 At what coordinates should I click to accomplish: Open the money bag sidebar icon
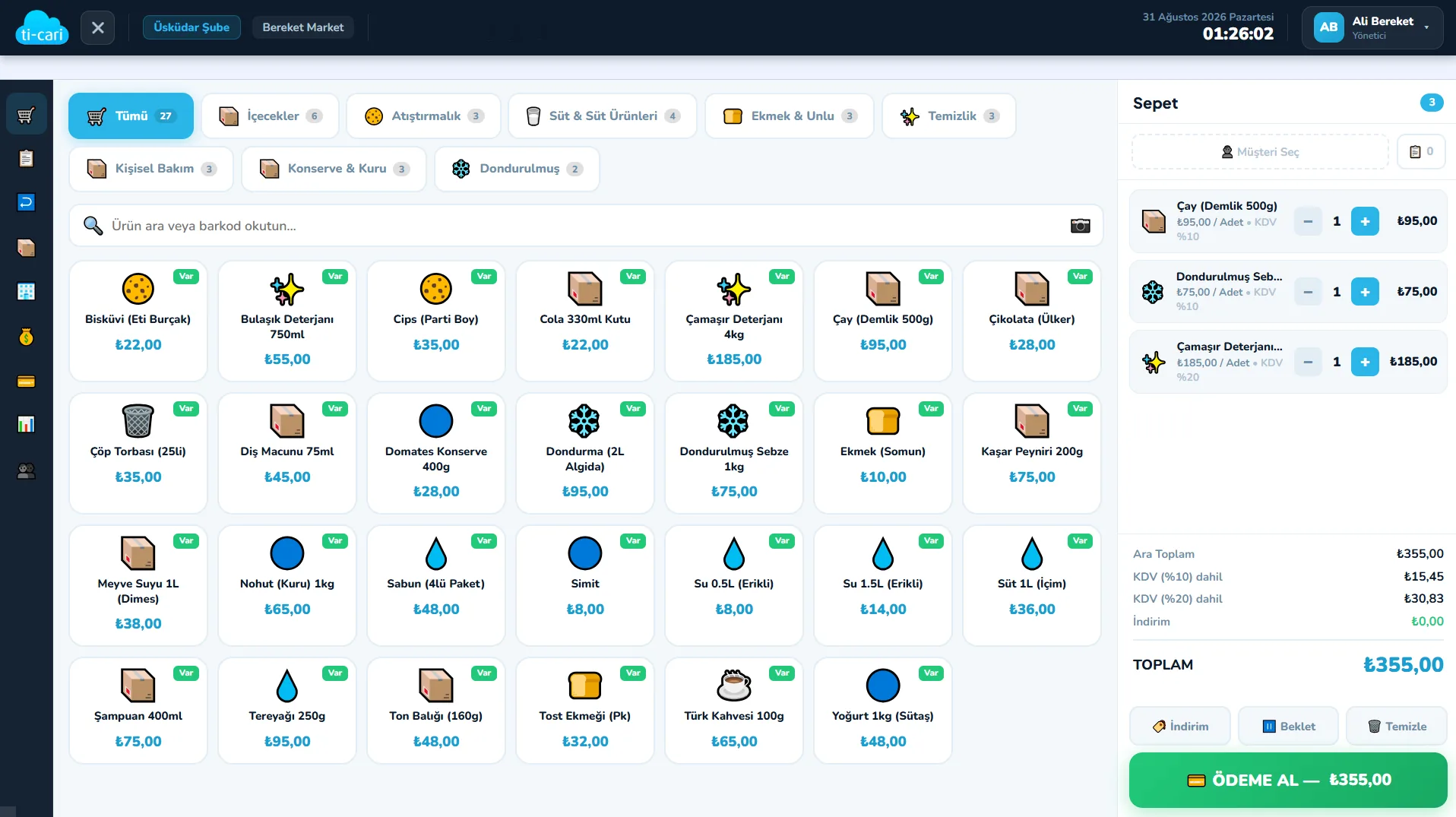(x=26, y=337)
